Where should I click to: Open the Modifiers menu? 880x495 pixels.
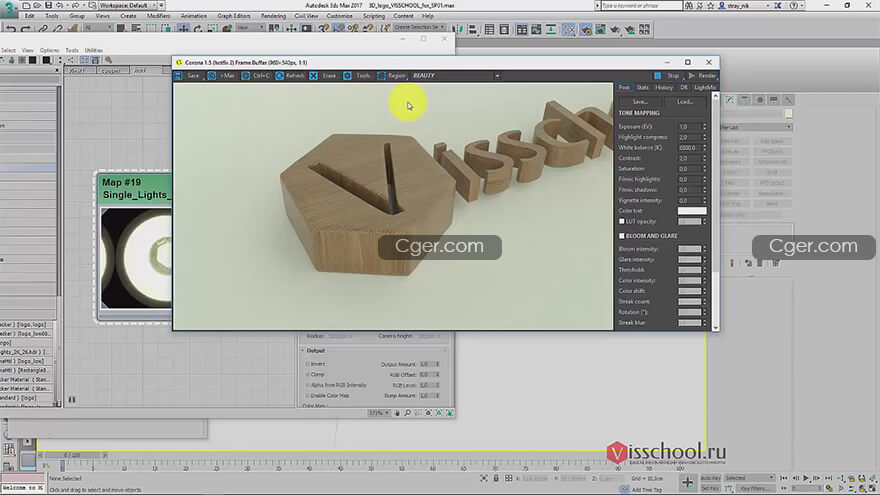pyautogui.click(x=158, y=16)
